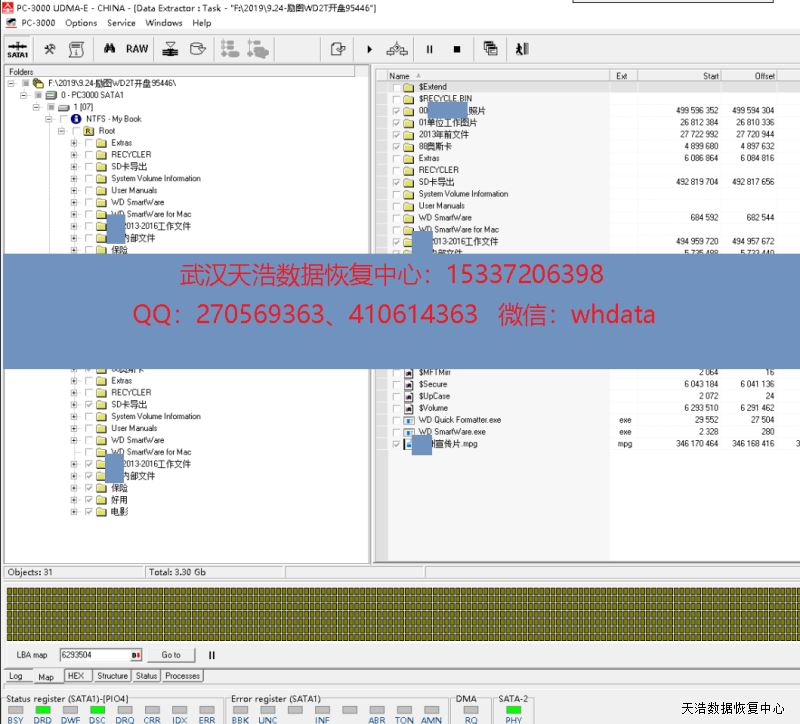Image resolution: width=800 pixels, height=724 pixels.
Task: Expand the User Manuals tree folder
Action: pyautogui.click(x=74, y=190)
